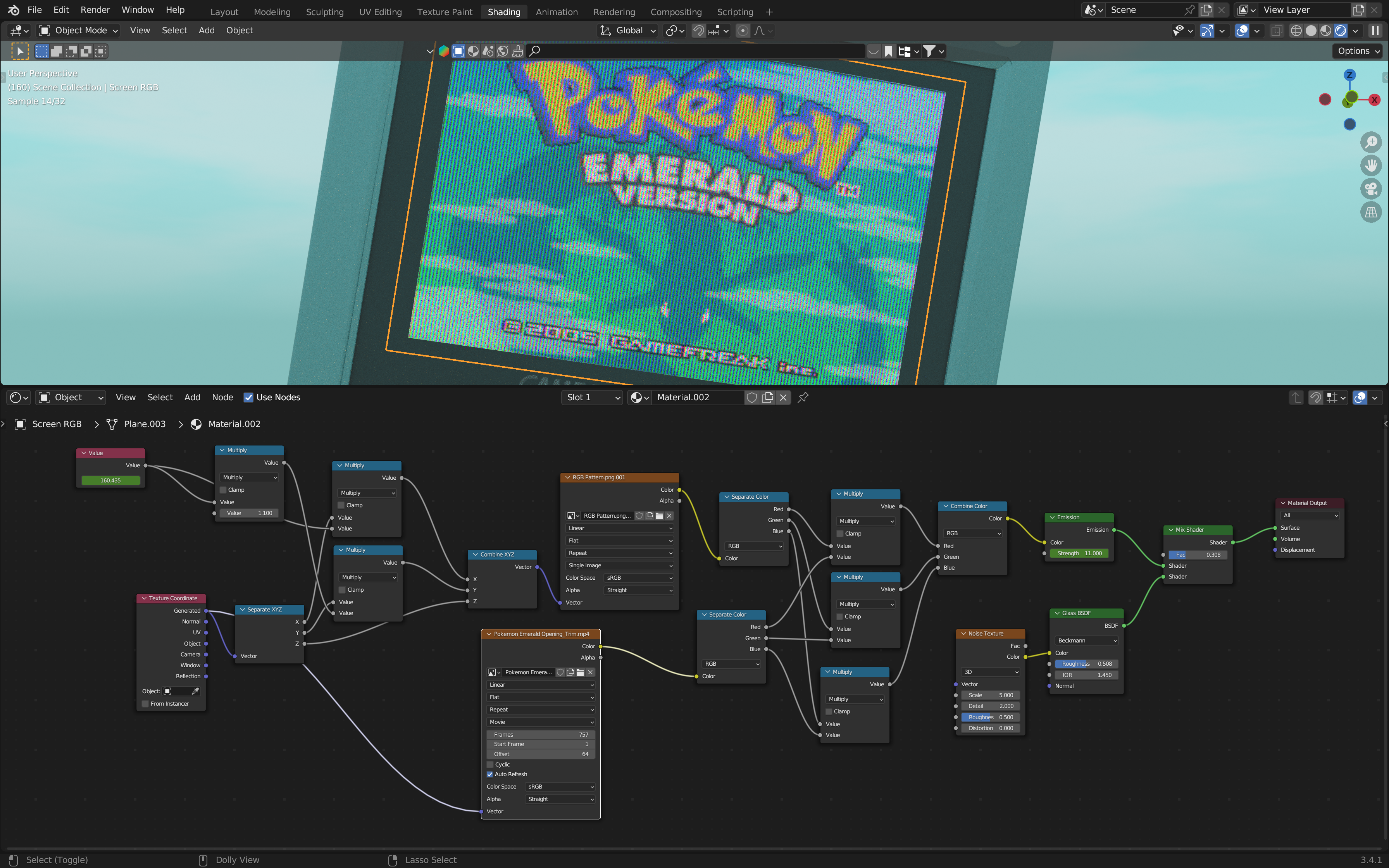Screen dimensions: 1389x868
Task: Select wireframe viewport shading icon
Action: (x=1296, y=31)
